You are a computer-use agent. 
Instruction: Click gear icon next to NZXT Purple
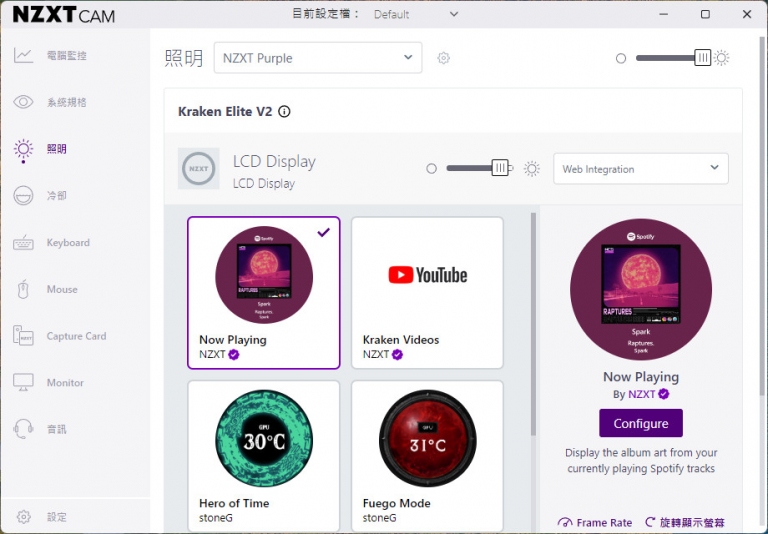pos(443,58)
